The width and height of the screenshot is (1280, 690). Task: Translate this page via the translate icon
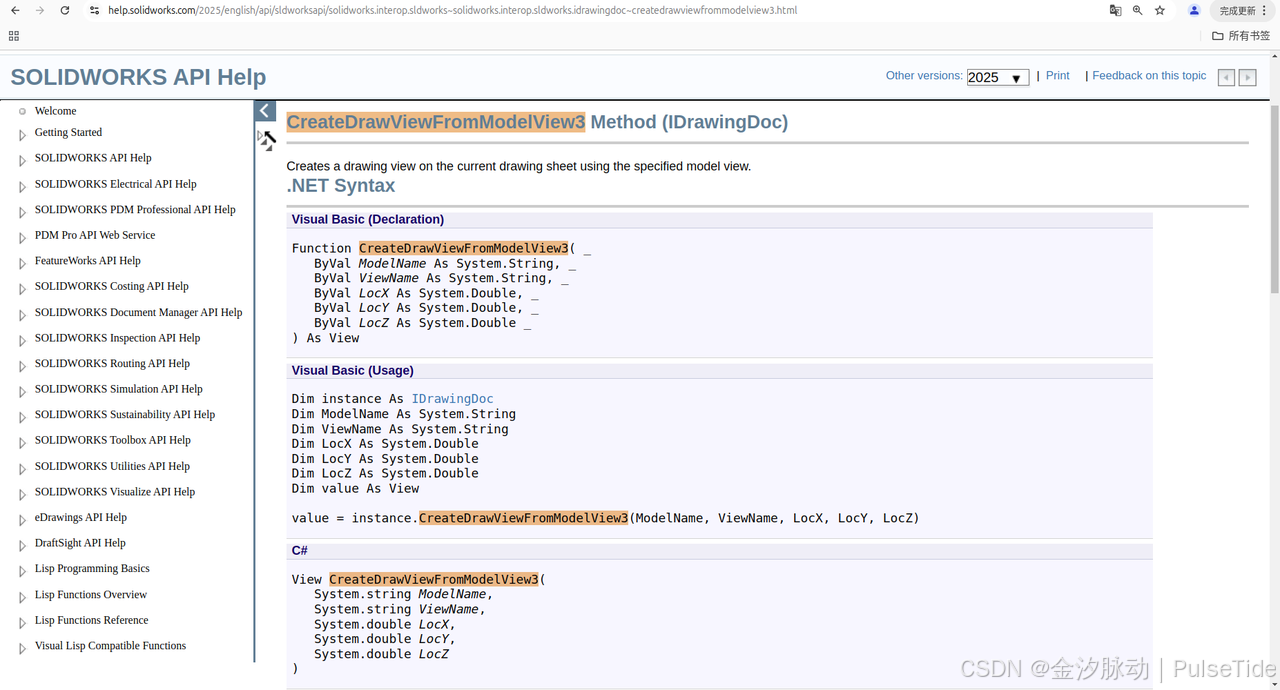(x=1115, y=10)
